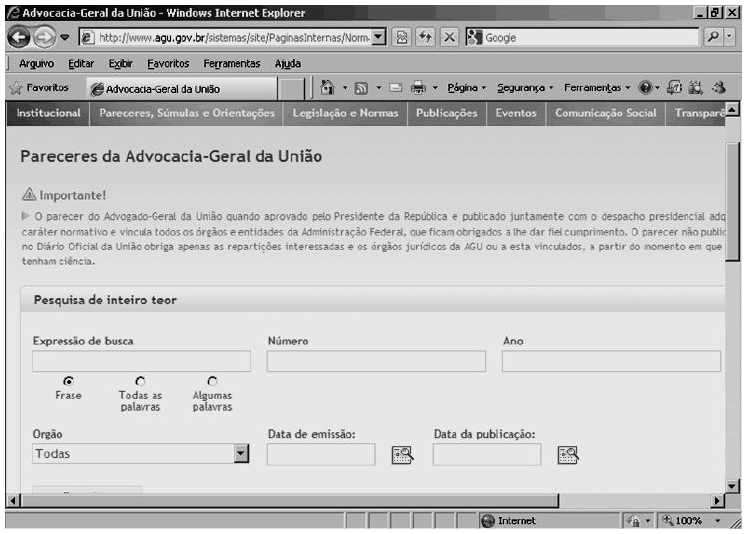Open the Editar menu

tap(81, 63)
